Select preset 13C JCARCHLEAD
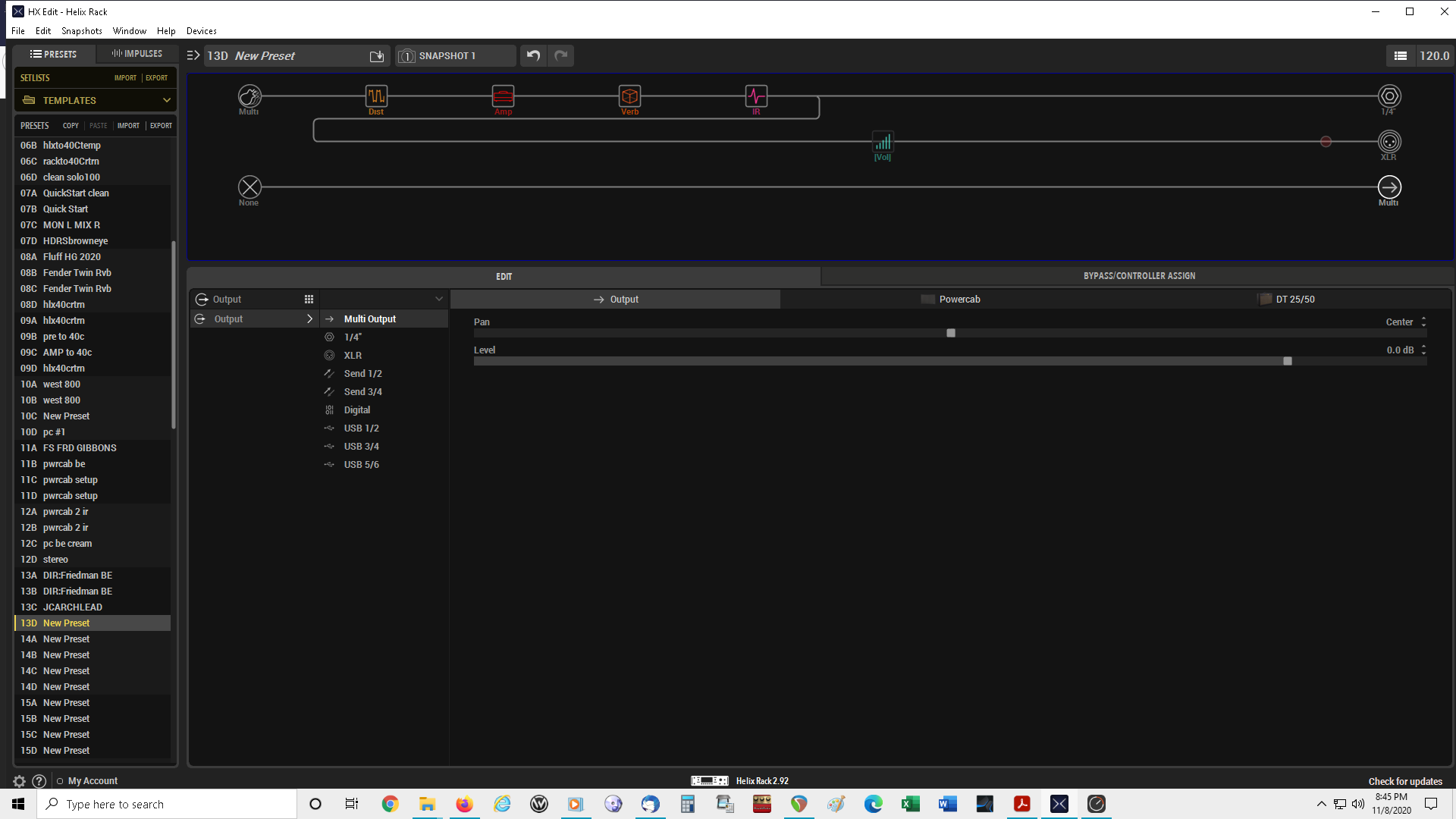 [73, 607]
